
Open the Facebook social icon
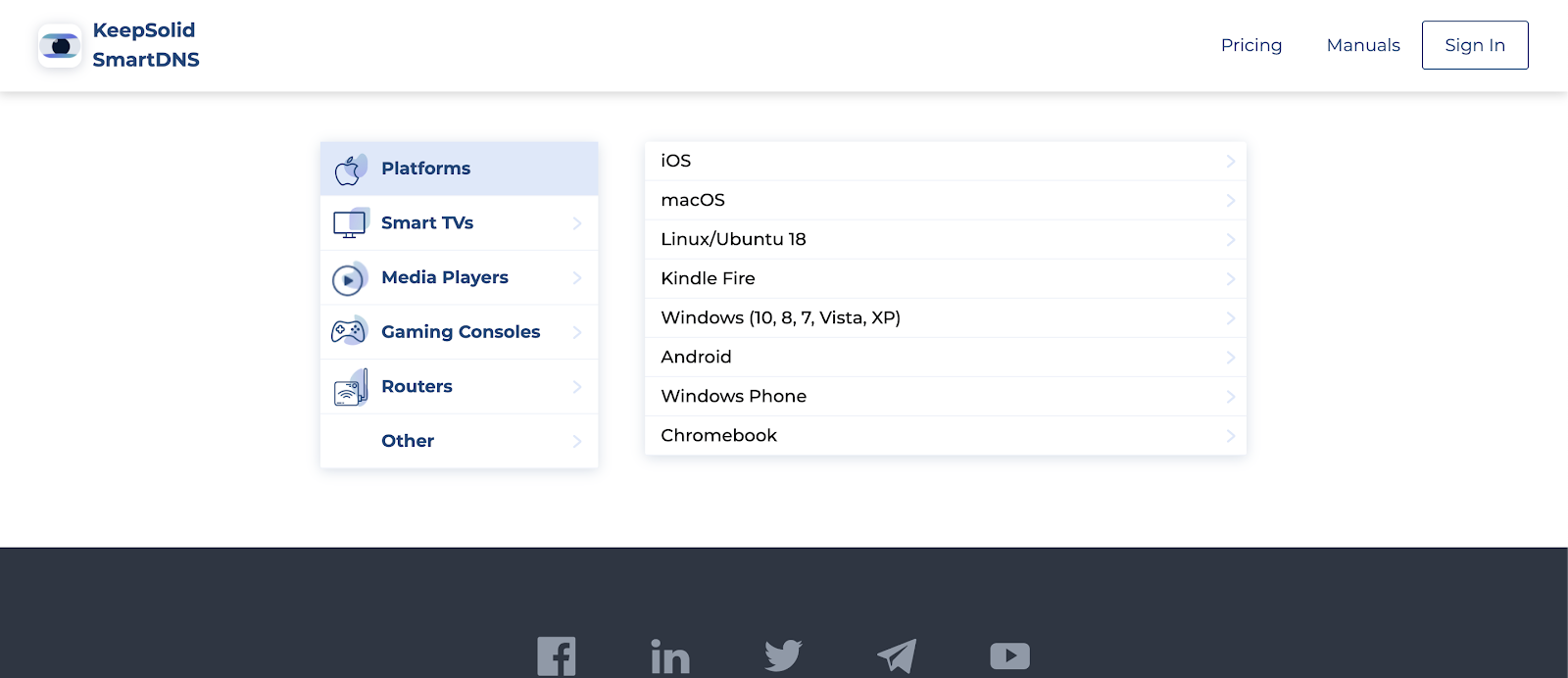click(557, 656)
